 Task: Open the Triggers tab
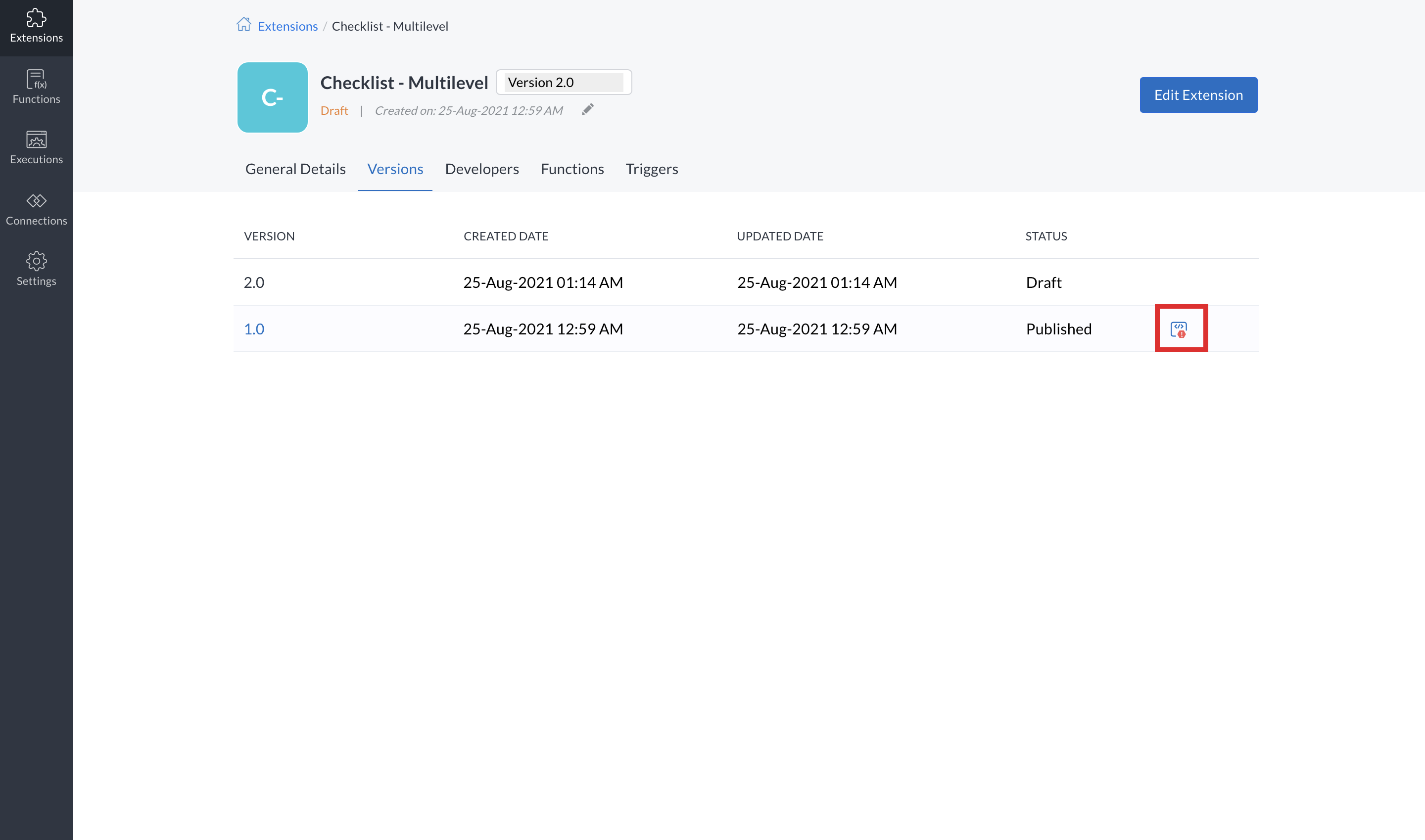pyautogui.click(x=652, y=169)
